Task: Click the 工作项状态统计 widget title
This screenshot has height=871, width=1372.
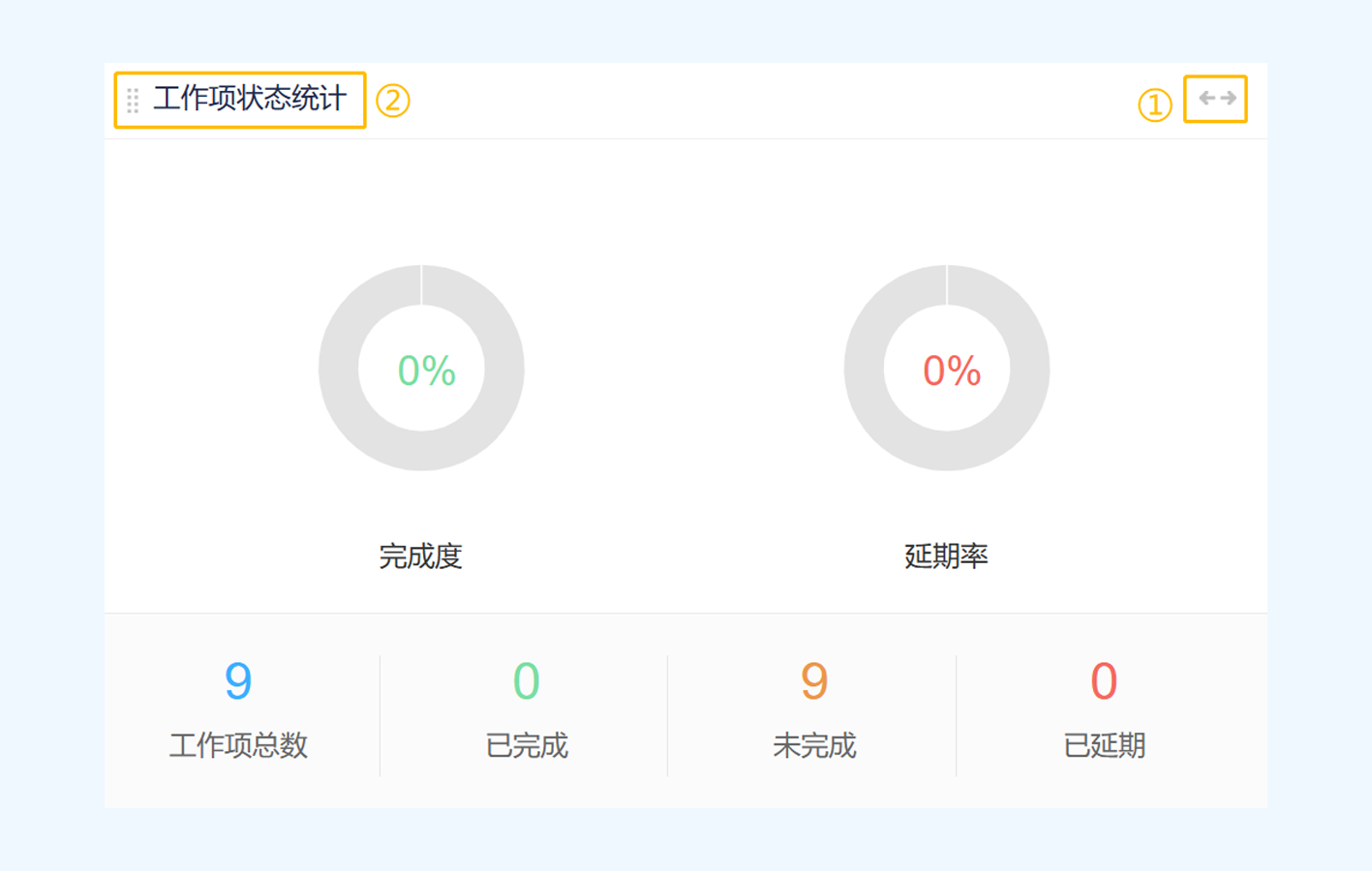Action: [x=250, y=98]
